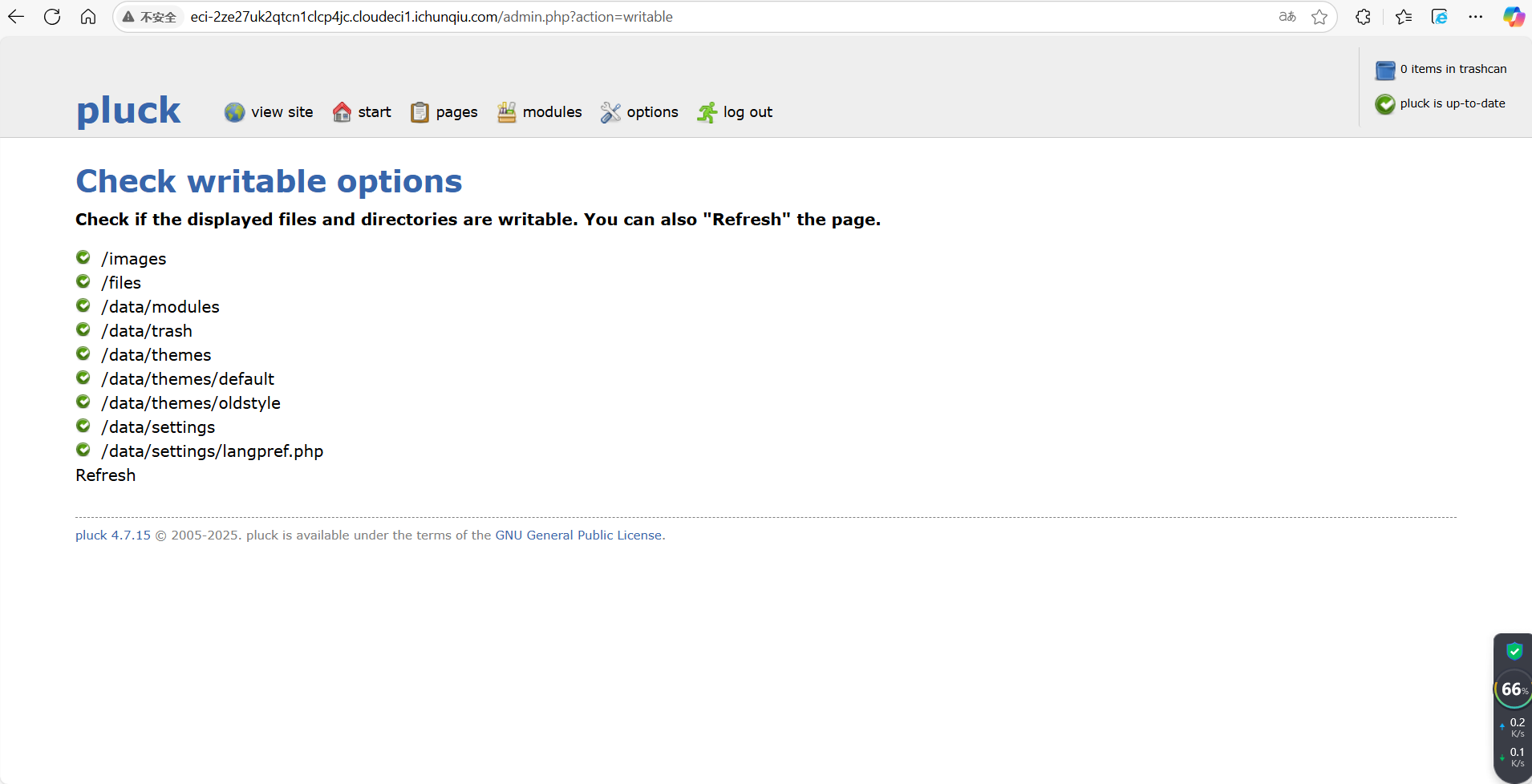Click green check next to langpref.php

[x=83, y=450]
